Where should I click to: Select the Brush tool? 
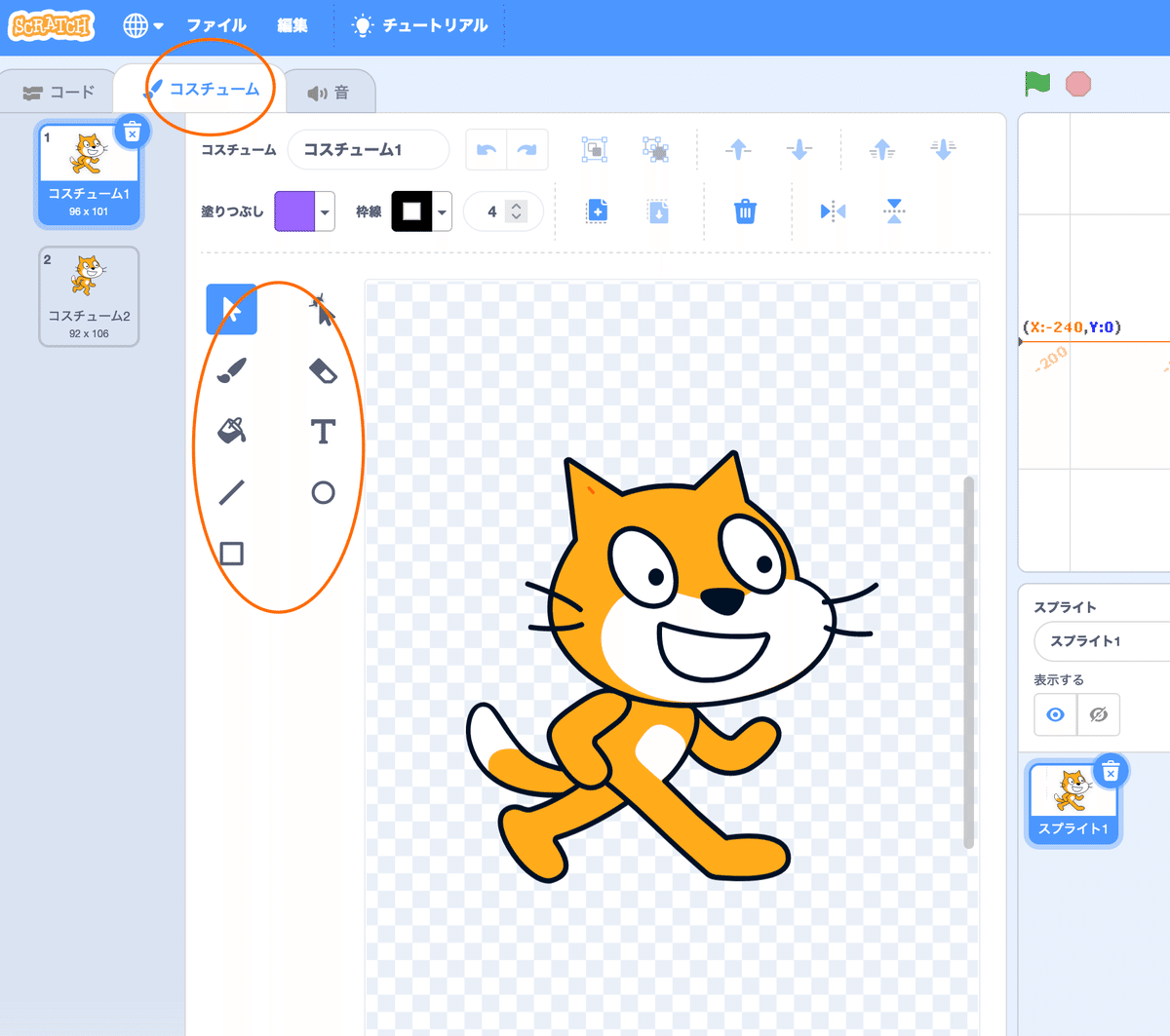tap(232, 370)
